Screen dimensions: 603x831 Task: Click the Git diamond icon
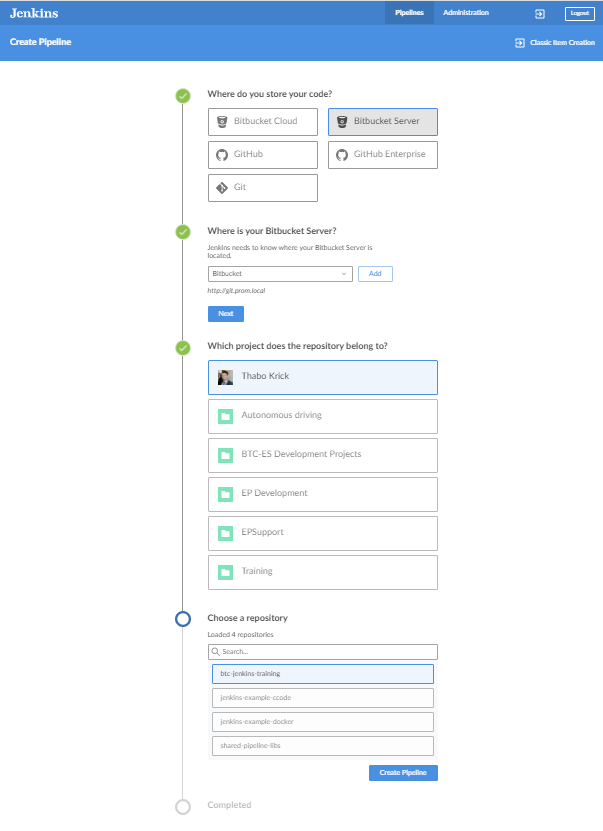[223, 188]
